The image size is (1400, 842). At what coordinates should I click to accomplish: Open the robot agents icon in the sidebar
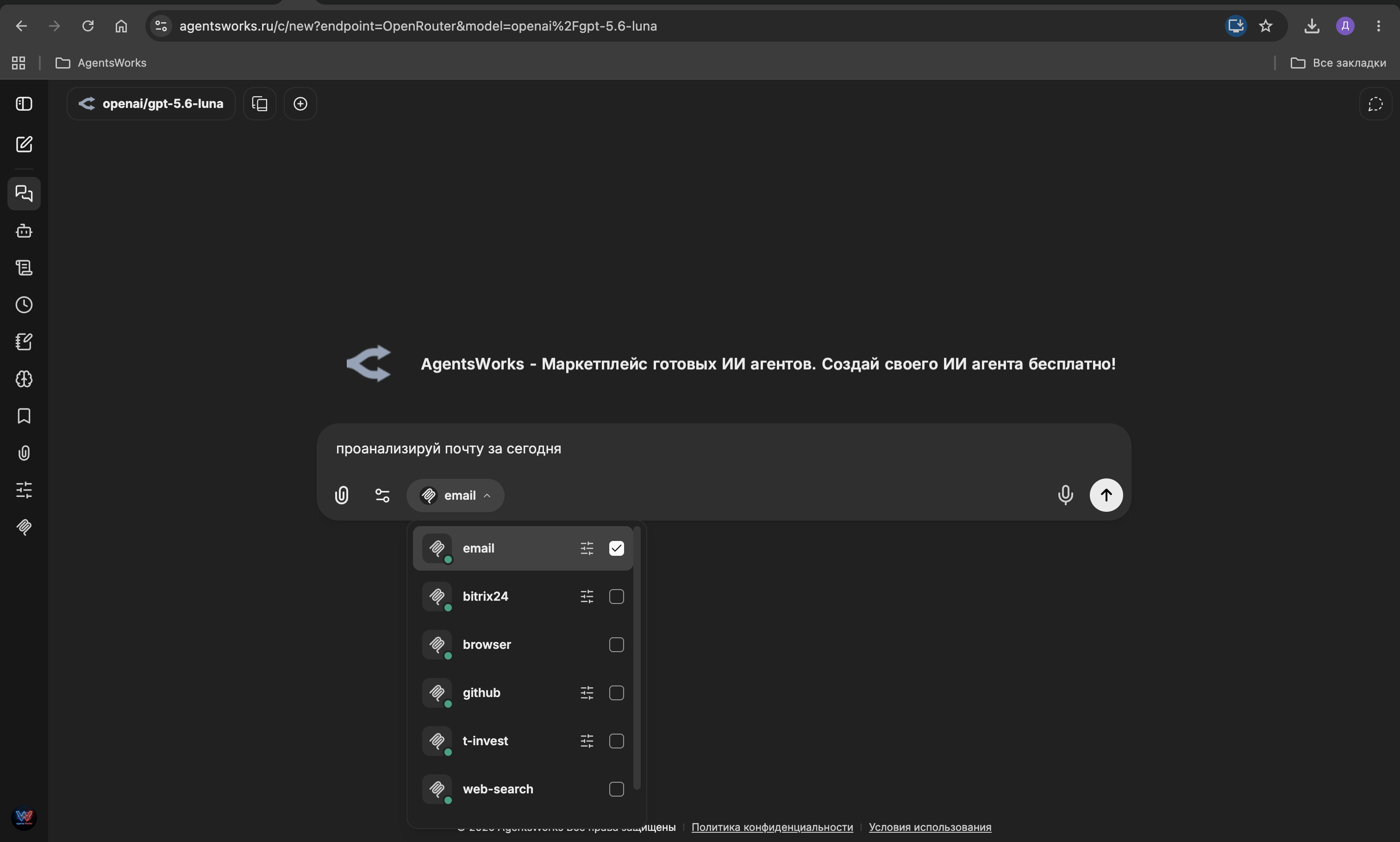(x=24, y=231)
